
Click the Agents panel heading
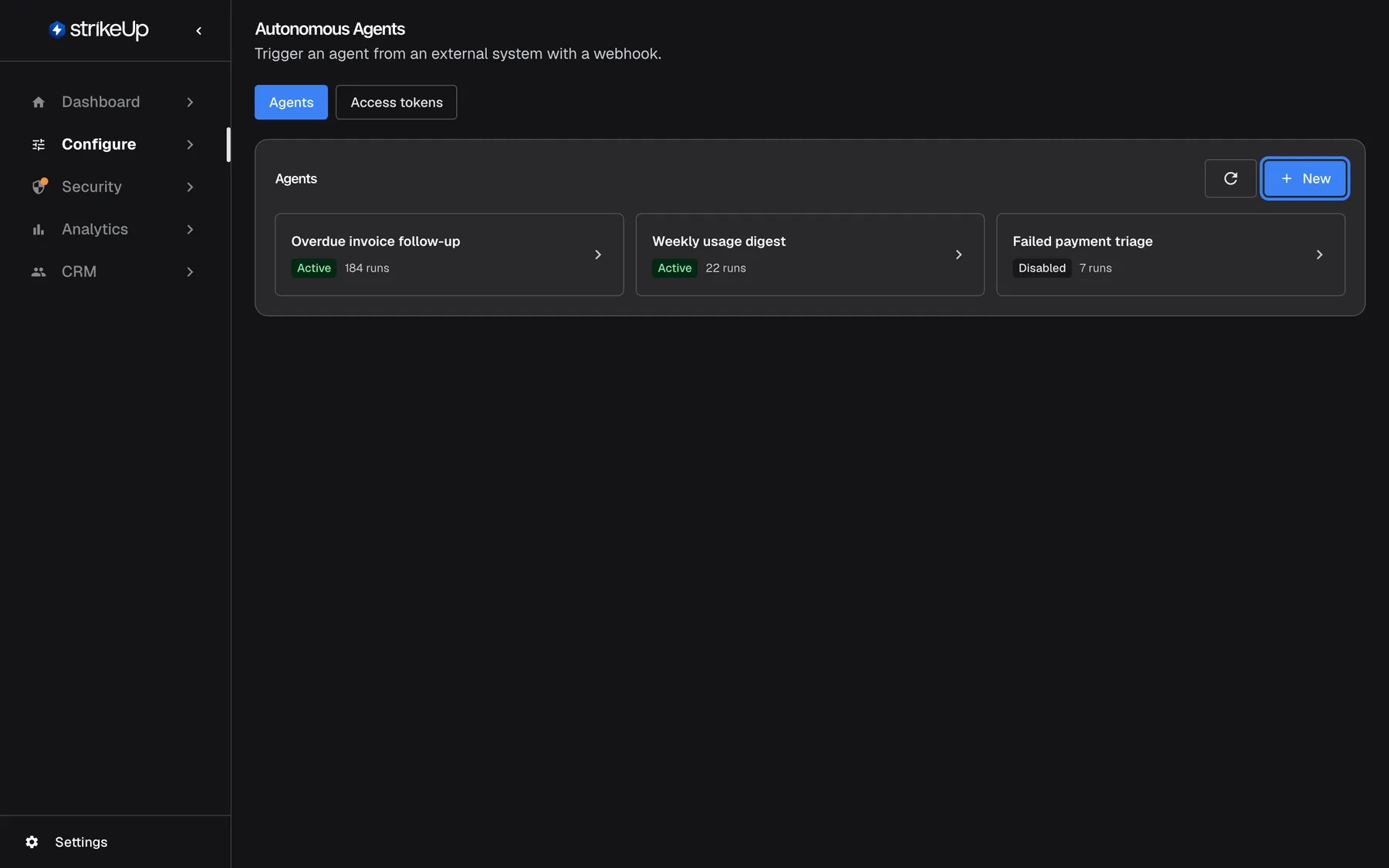pos(296,178)
